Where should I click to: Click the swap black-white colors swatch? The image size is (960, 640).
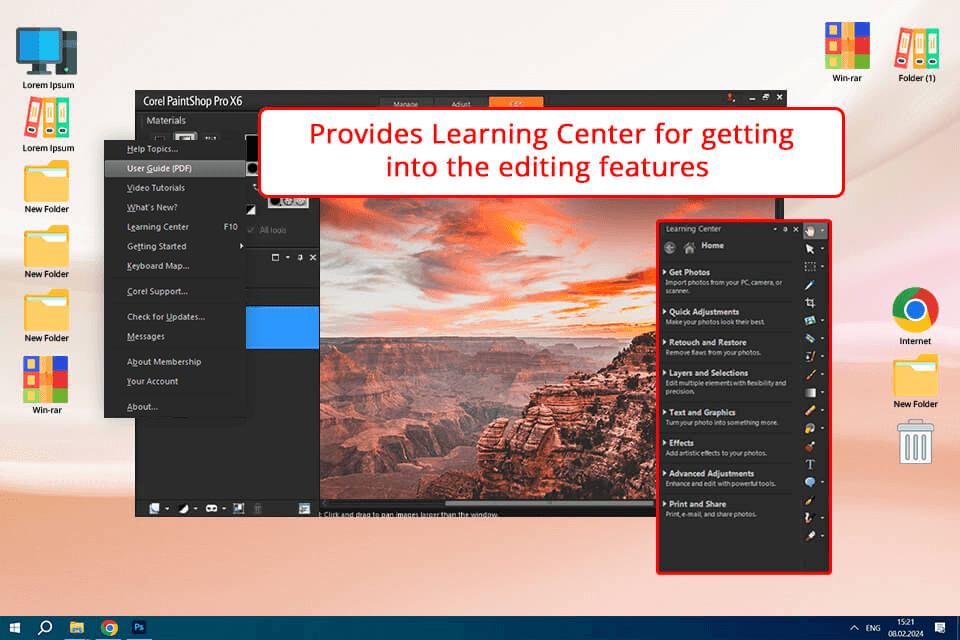pyautogui.click(x=251, y=210)
